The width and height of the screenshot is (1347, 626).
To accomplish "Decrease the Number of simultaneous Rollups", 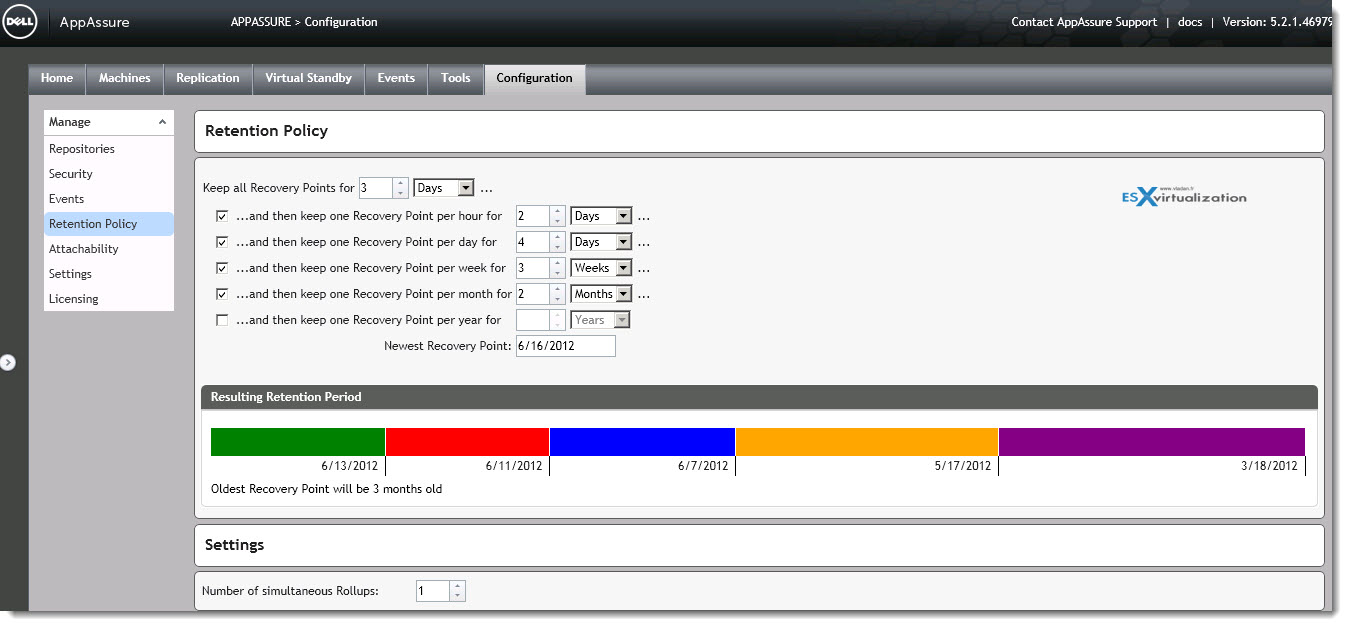I will click(457, 596).
